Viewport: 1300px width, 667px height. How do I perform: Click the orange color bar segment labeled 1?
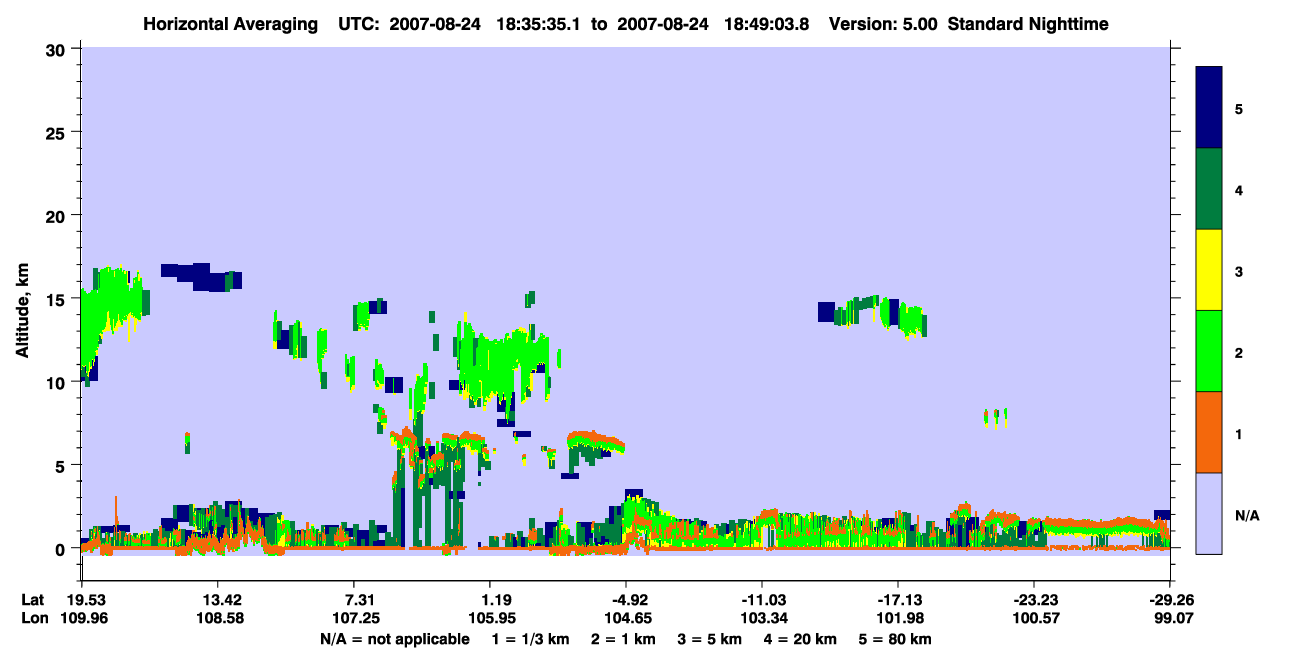pyautogui.click(x=1209, y=432)
